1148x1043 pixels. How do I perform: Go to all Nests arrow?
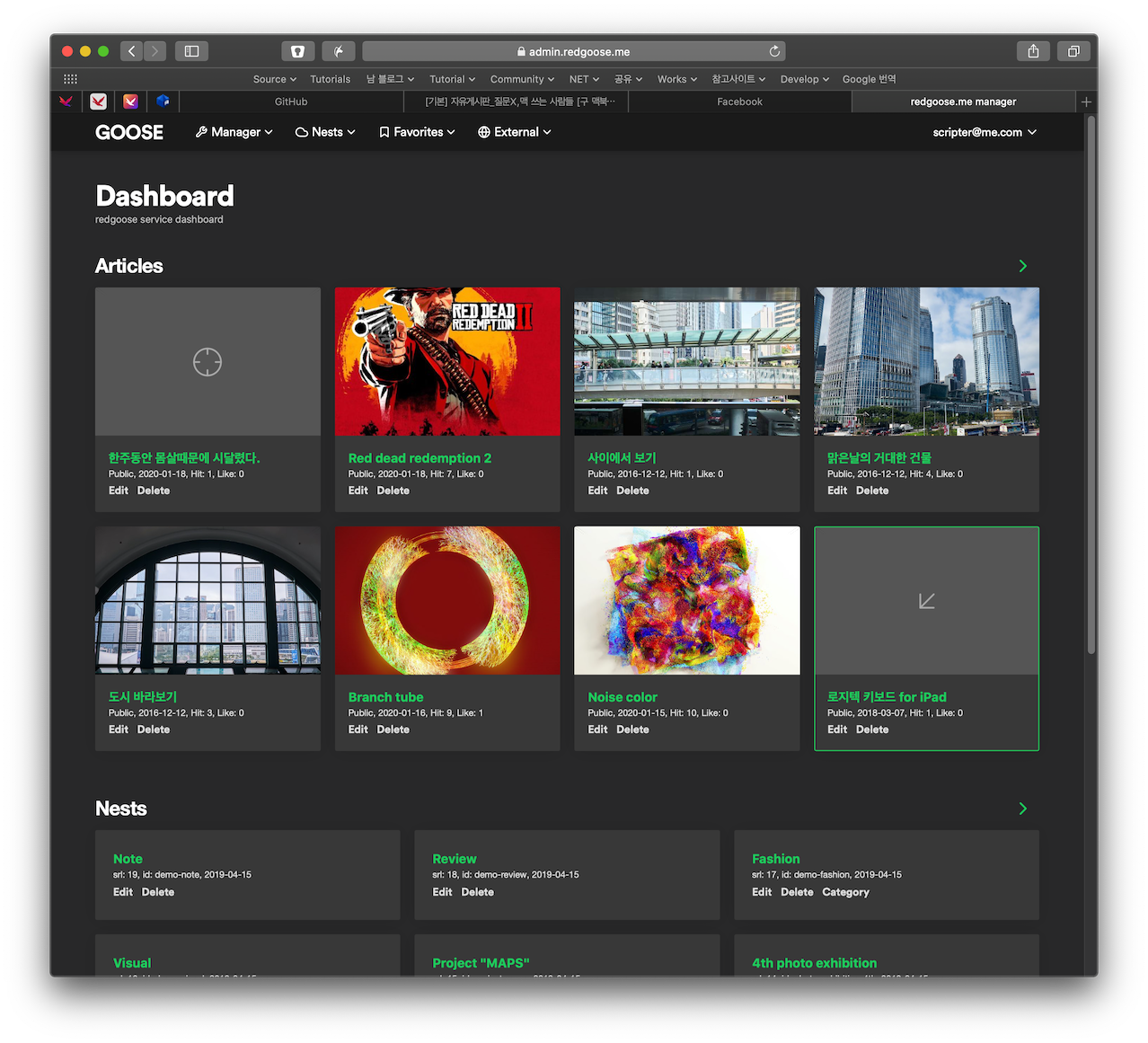(x=1022, y=809)
